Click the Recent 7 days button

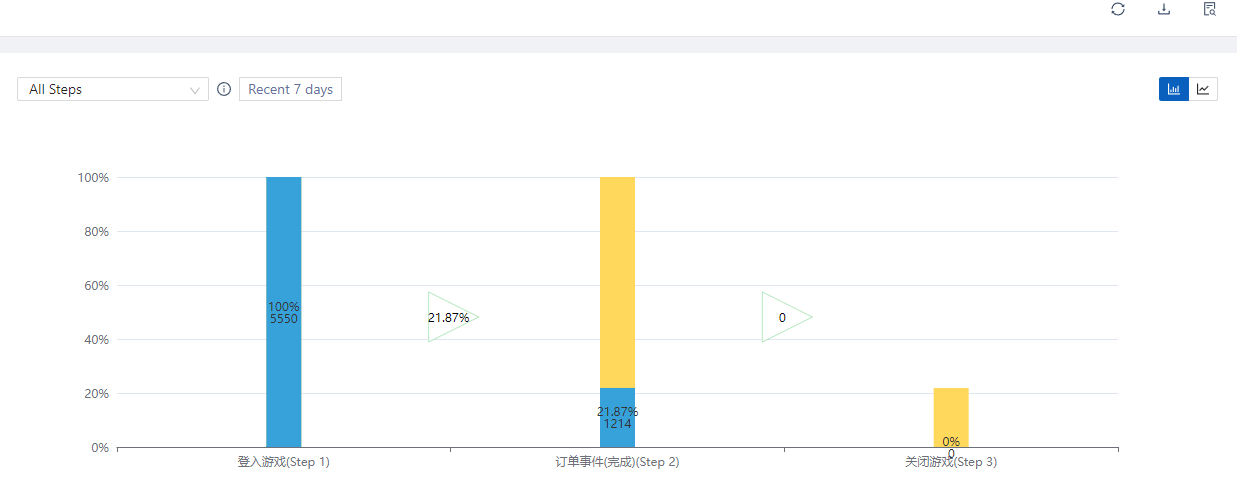290,89
